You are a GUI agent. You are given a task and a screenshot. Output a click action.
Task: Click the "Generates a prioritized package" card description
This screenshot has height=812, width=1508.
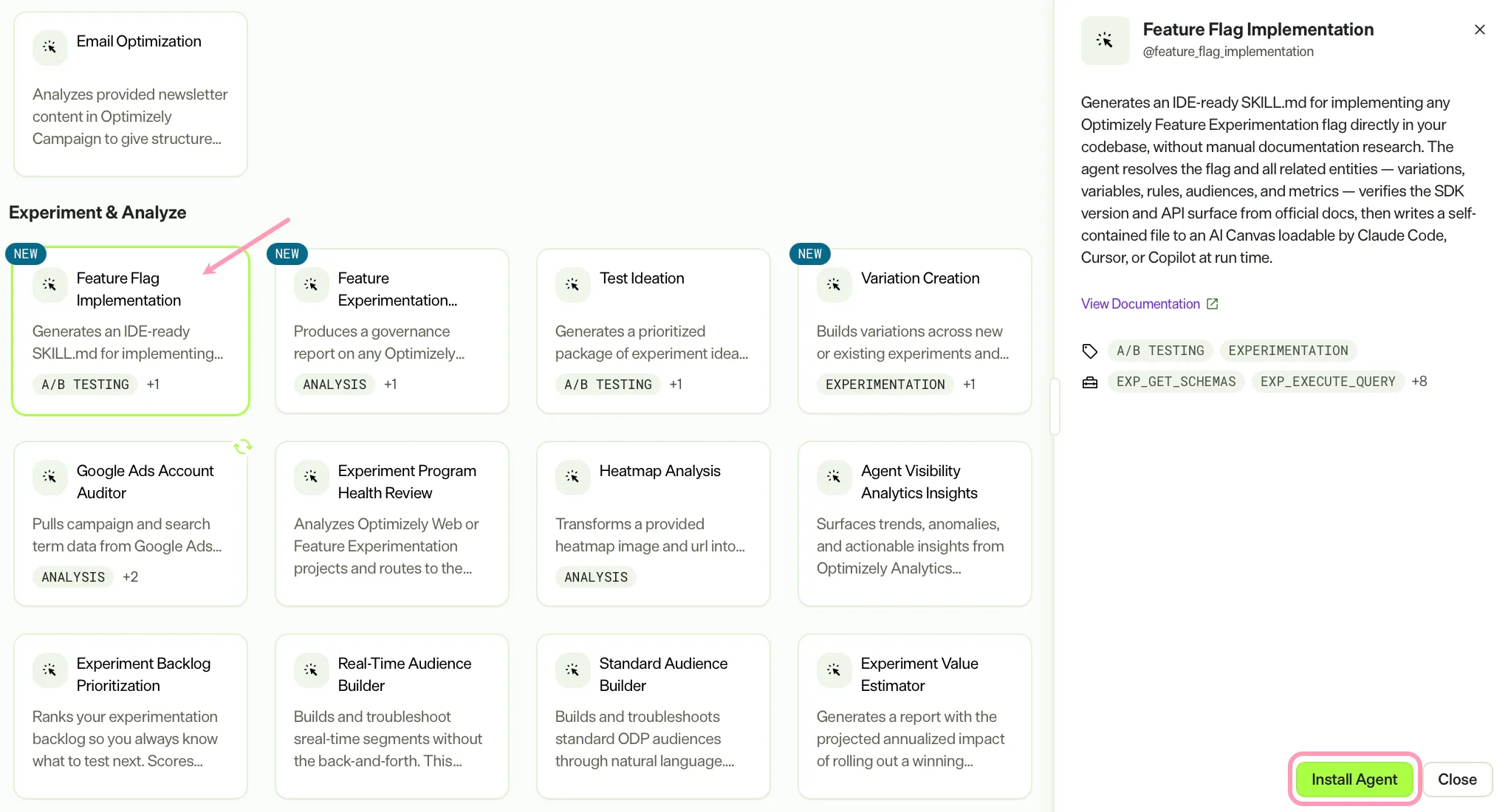click(x=651, y=343)
